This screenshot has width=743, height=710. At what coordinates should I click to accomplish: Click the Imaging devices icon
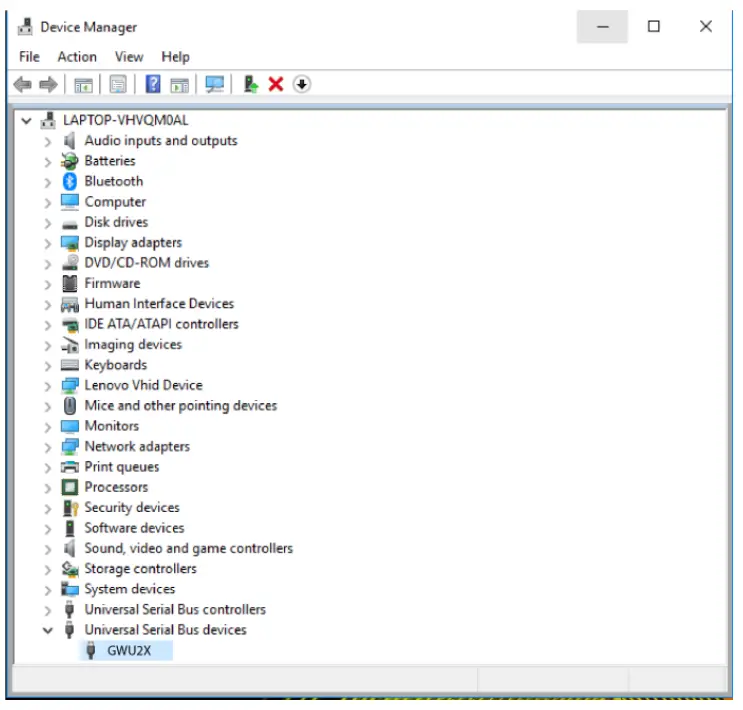[x=70, y=345]
